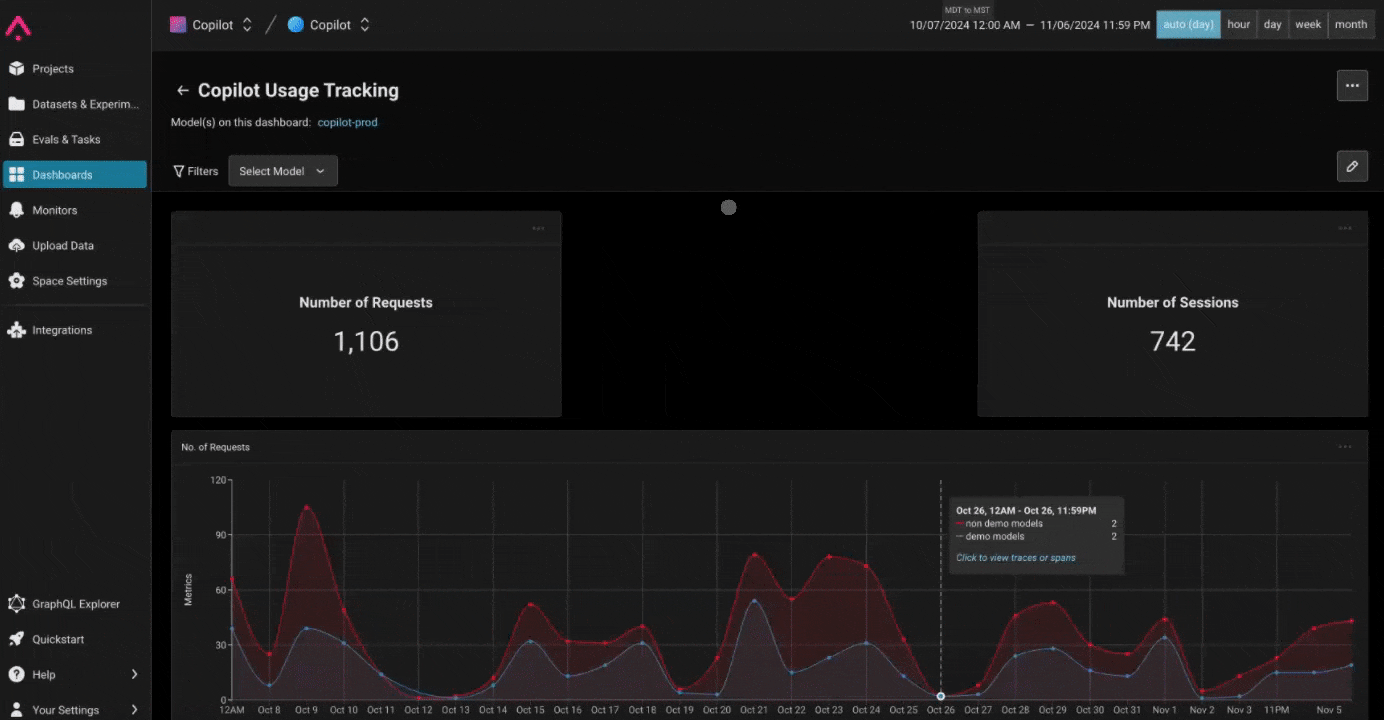This screenshot has height=720, width=1384.
Task: Click the Integrations puzzle icon
Action: point(16,330)
